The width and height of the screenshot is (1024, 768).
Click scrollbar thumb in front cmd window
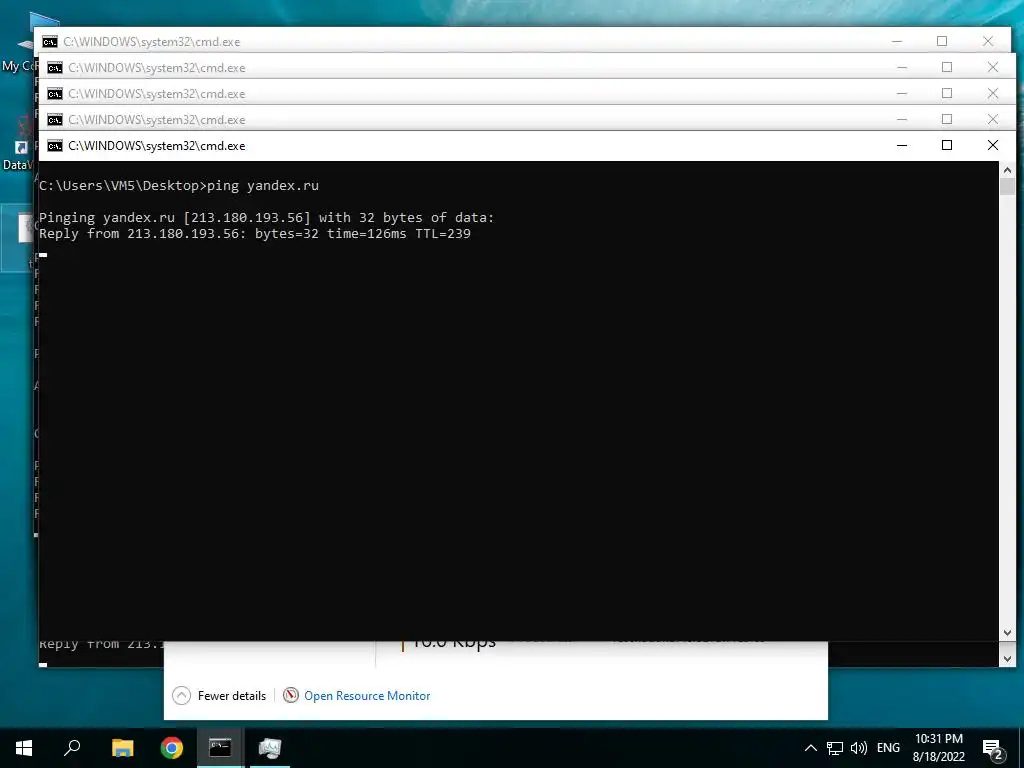(1007, 185)
